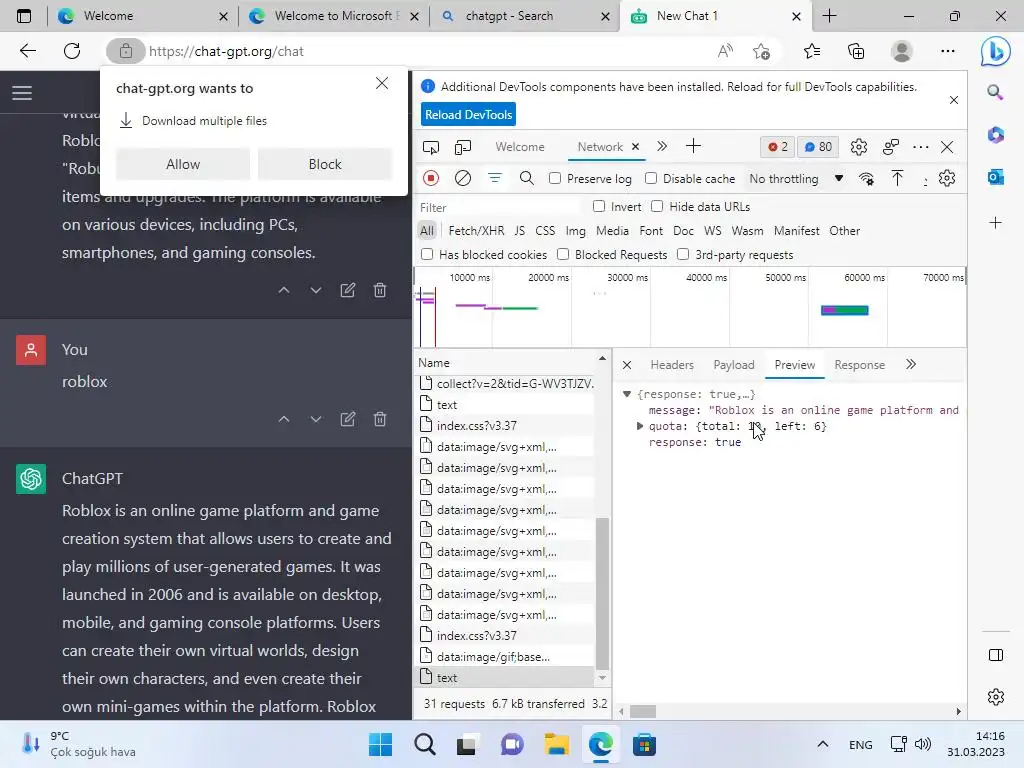Select the index.css?v3.37 request at bottom

tap(506, 635)
